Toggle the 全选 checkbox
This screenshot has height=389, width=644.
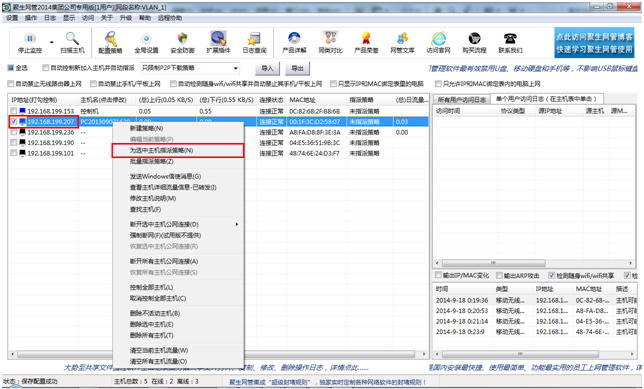click(11, 68)
